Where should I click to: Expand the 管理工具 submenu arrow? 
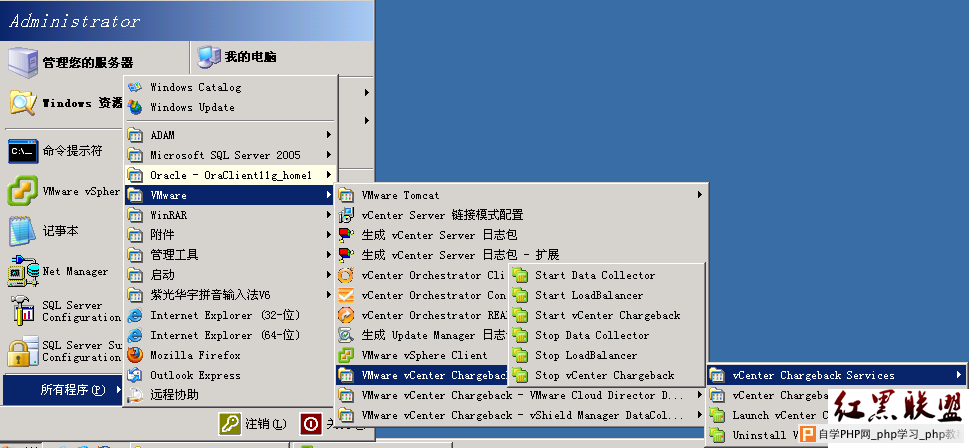(x=329, y=255)
